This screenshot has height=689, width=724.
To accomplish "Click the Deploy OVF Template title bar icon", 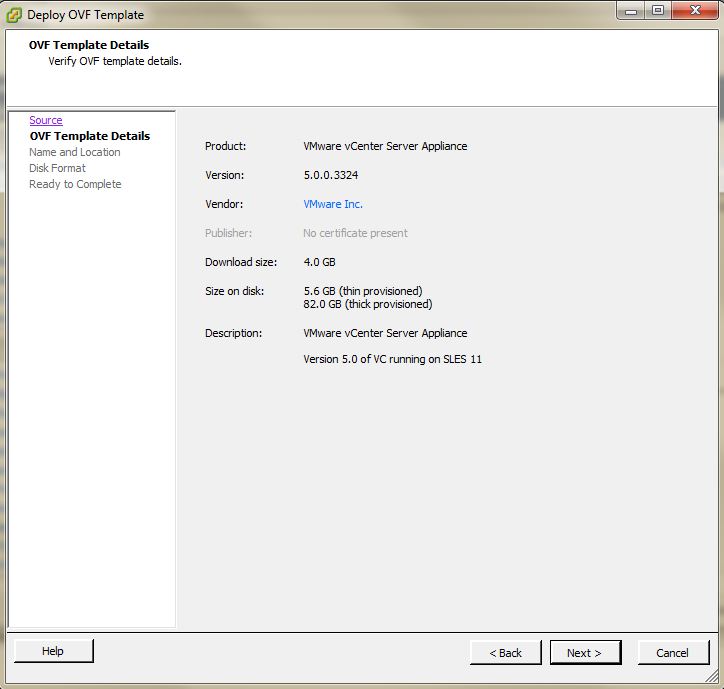I will coord(13,15).
